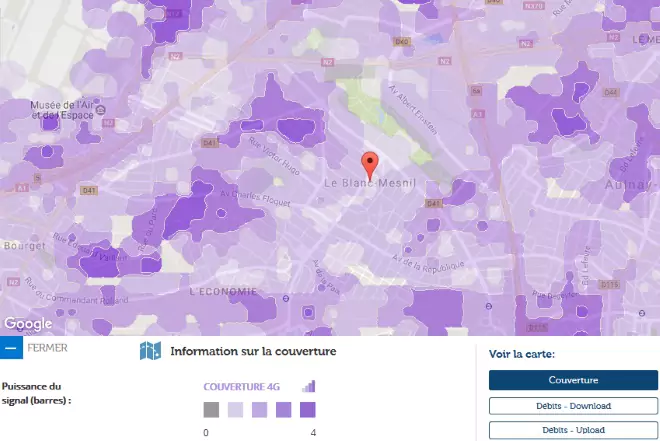Click the coverage map information icon
Screen dimensions: 660x441
tap(150, 351)
